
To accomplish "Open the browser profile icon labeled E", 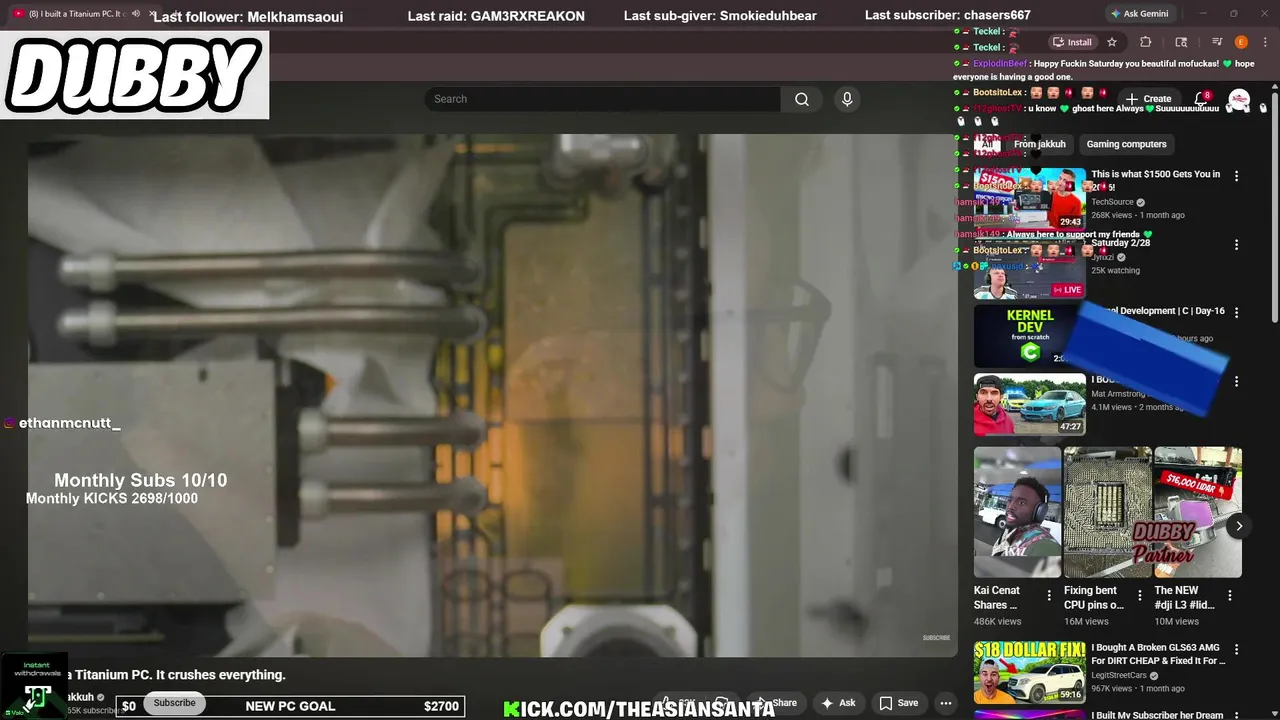I will click(1241, 42).
